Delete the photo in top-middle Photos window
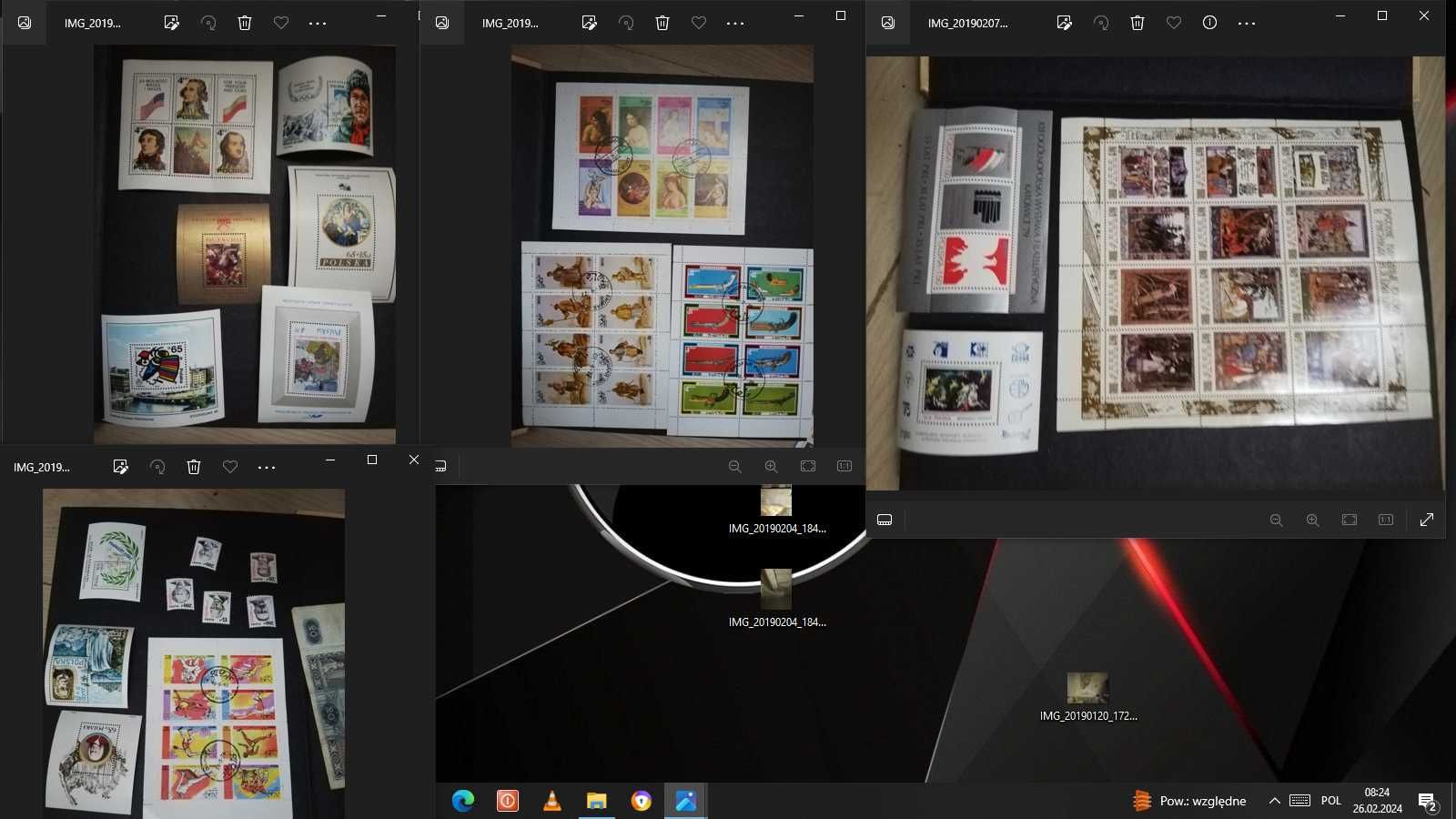1456x819 pixels. (x=662, y=23)
